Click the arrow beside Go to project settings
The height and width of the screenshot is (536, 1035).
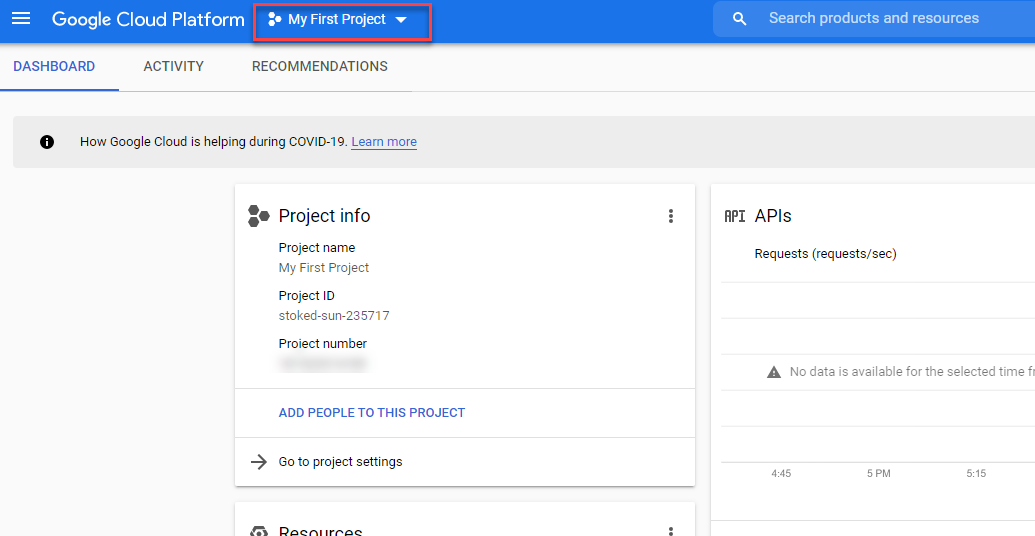pos(259,462)
